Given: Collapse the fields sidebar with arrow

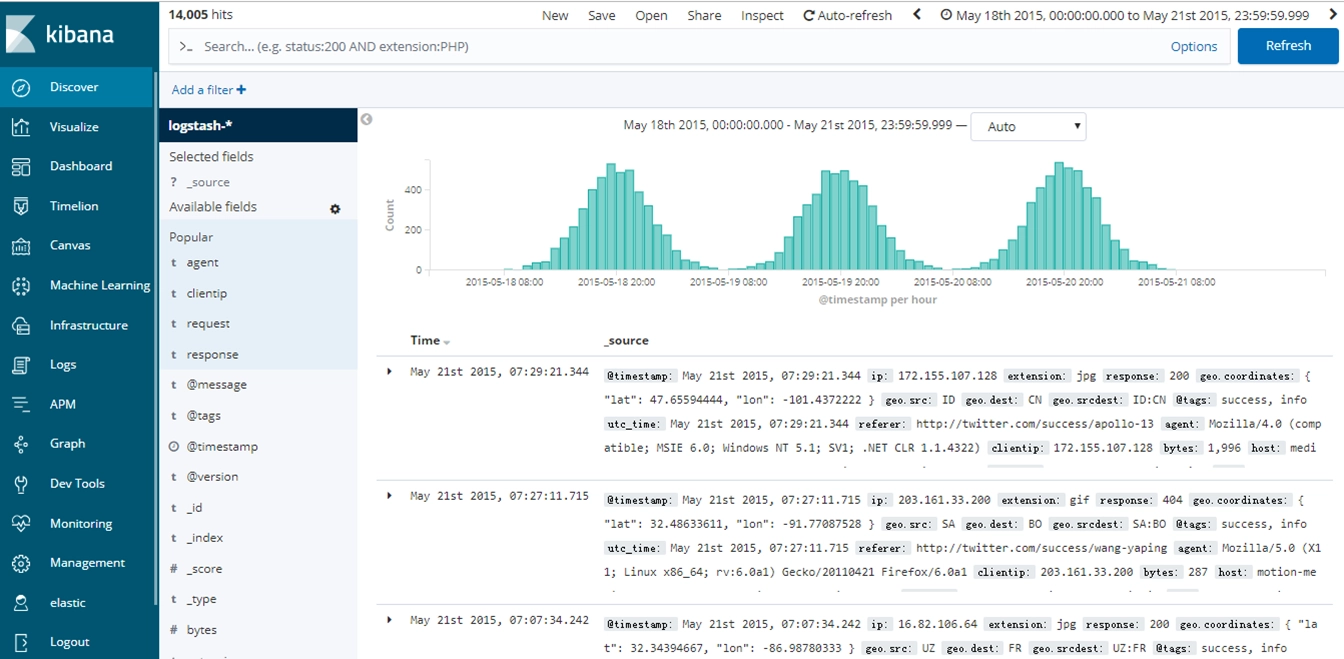Looking at the screenshot, I should (x=366, y=119).
